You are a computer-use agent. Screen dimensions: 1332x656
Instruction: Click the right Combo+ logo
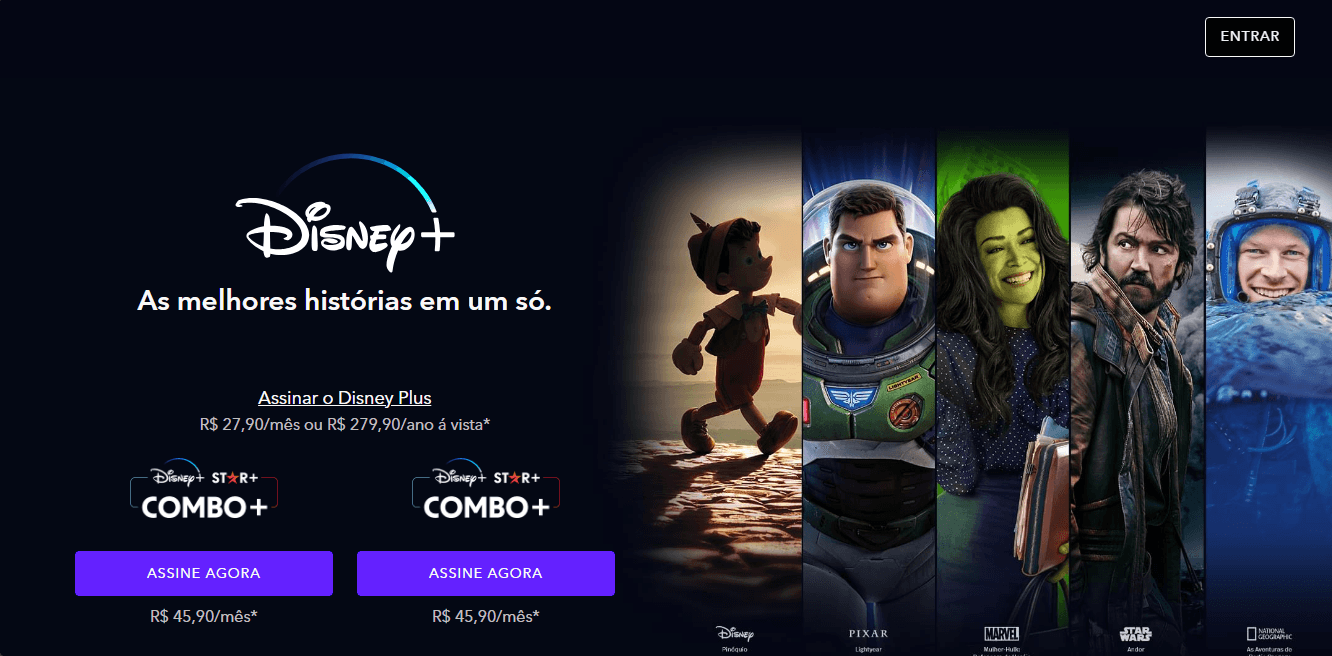[486, 491]
